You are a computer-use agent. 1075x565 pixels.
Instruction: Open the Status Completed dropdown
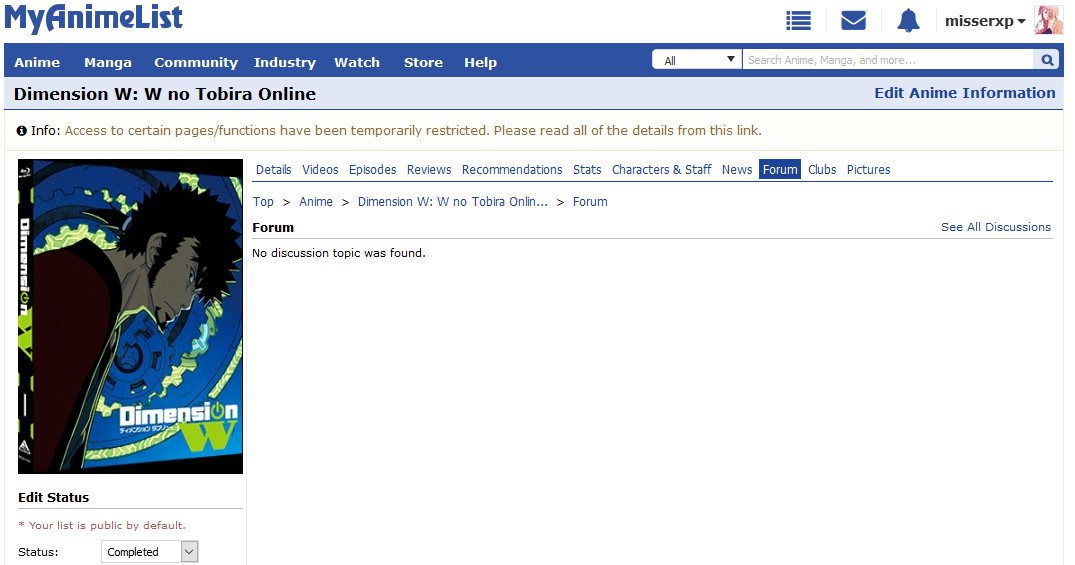point(149,551)
